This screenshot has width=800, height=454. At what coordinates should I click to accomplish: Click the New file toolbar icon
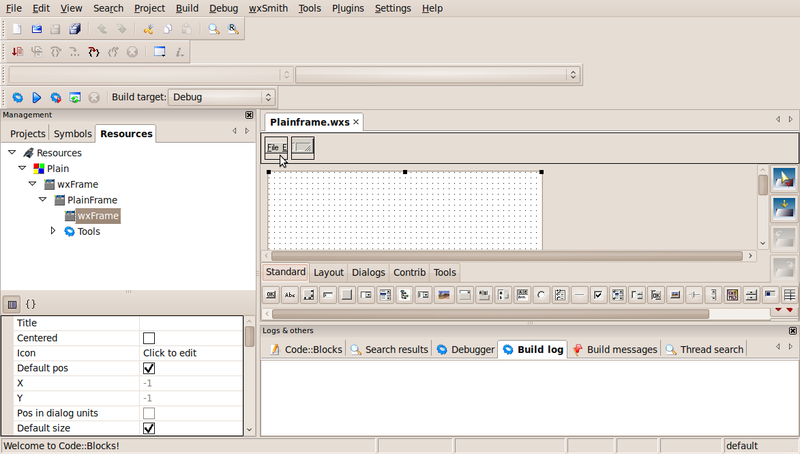[17, 29]
